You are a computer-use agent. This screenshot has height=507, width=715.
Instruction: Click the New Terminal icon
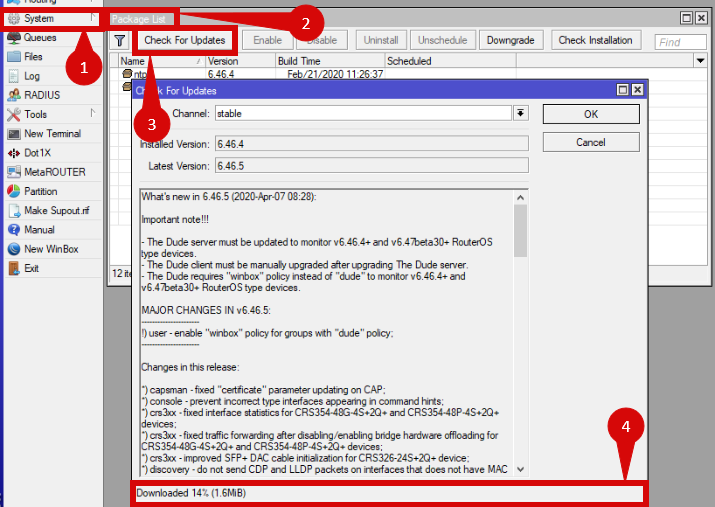[x=14, y=134]
